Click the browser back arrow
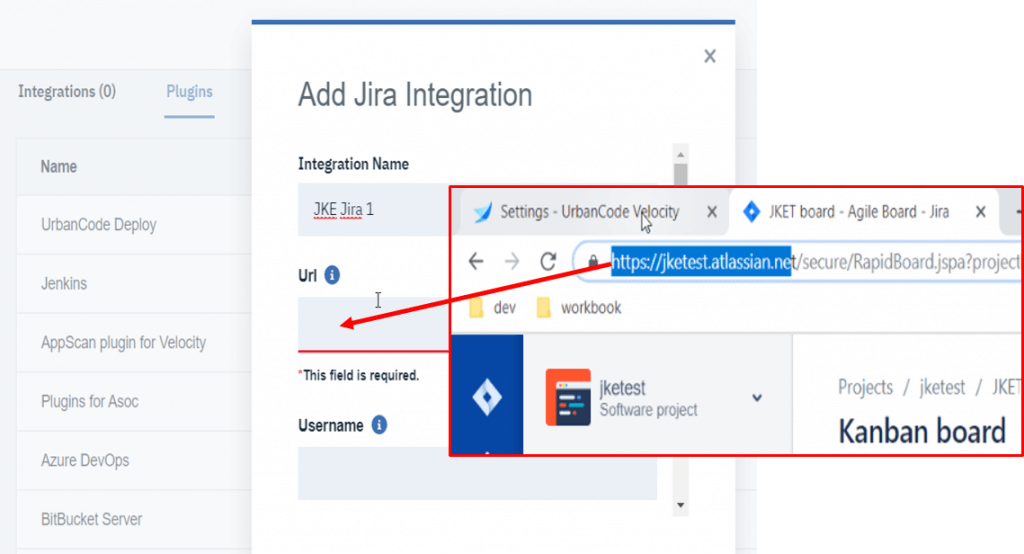Viewport: 1024px width, 554px height. pos(476,262)
